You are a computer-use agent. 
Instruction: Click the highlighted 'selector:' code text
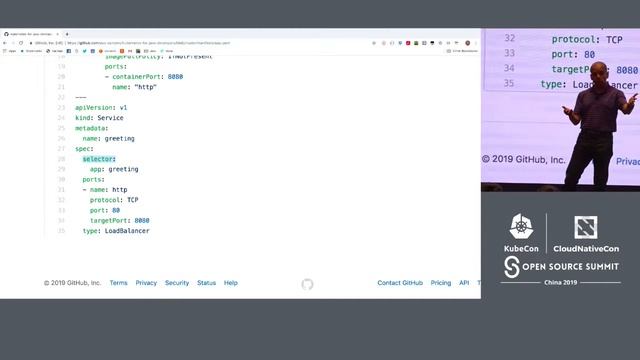99,159
